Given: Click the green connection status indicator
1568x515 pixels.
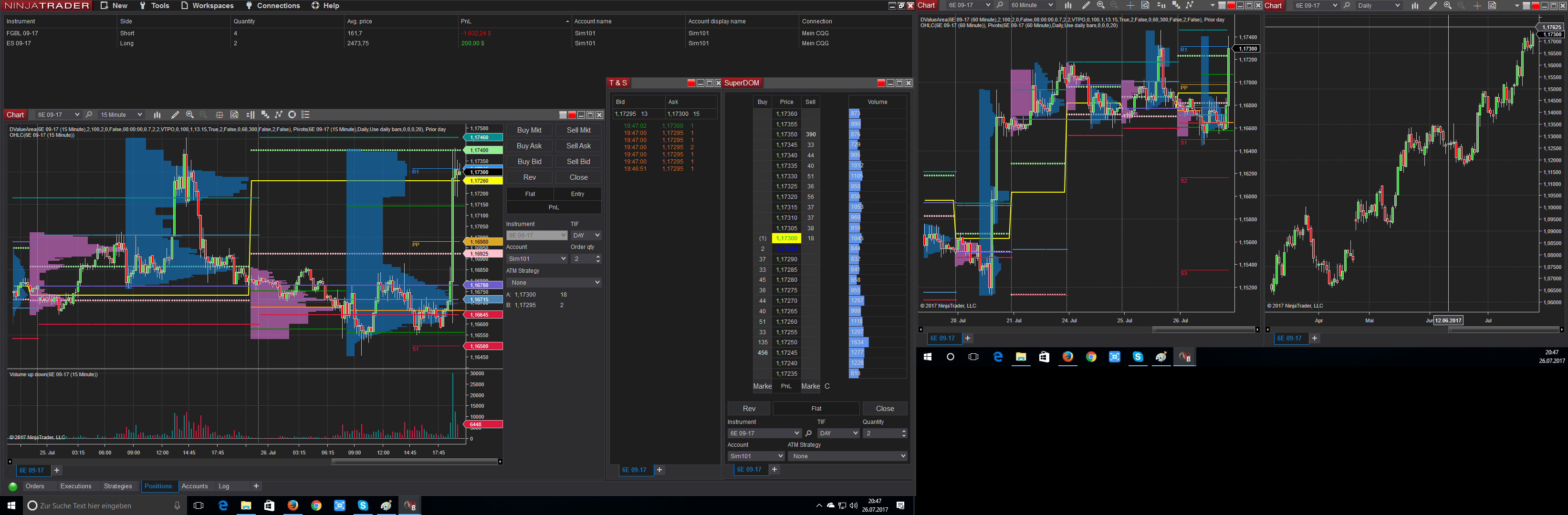Looking at the screenshot, I should [x=13, y=487].
